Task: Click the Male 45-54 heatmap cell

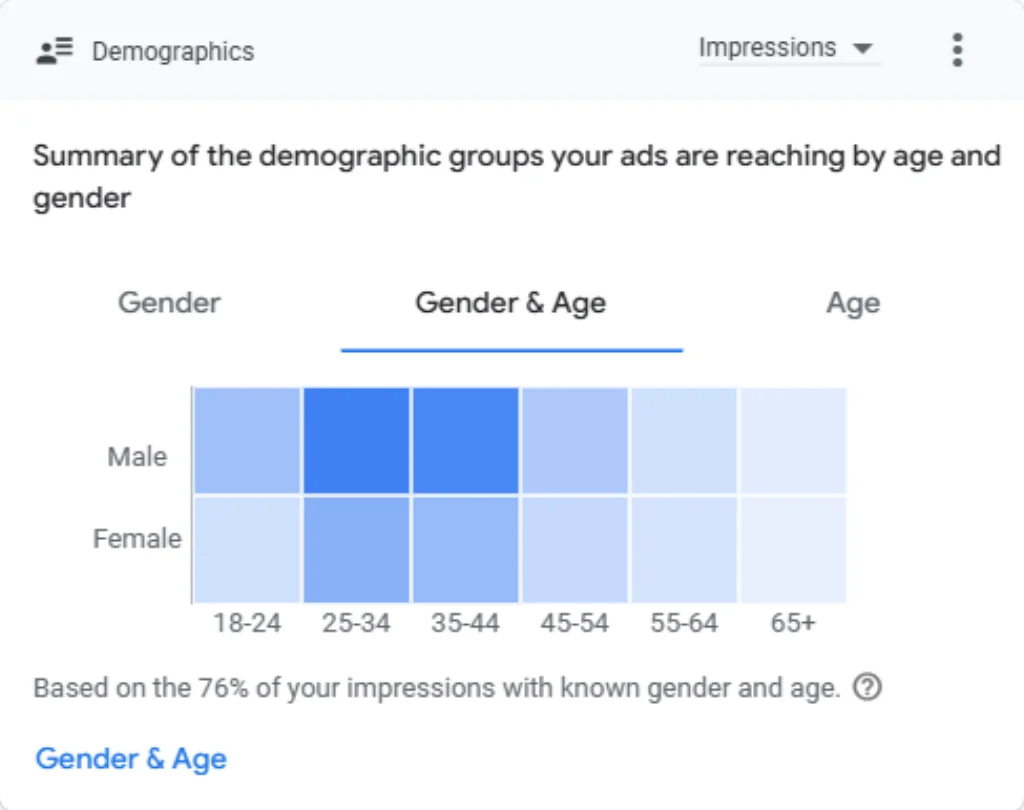Action: coord(575,440)
